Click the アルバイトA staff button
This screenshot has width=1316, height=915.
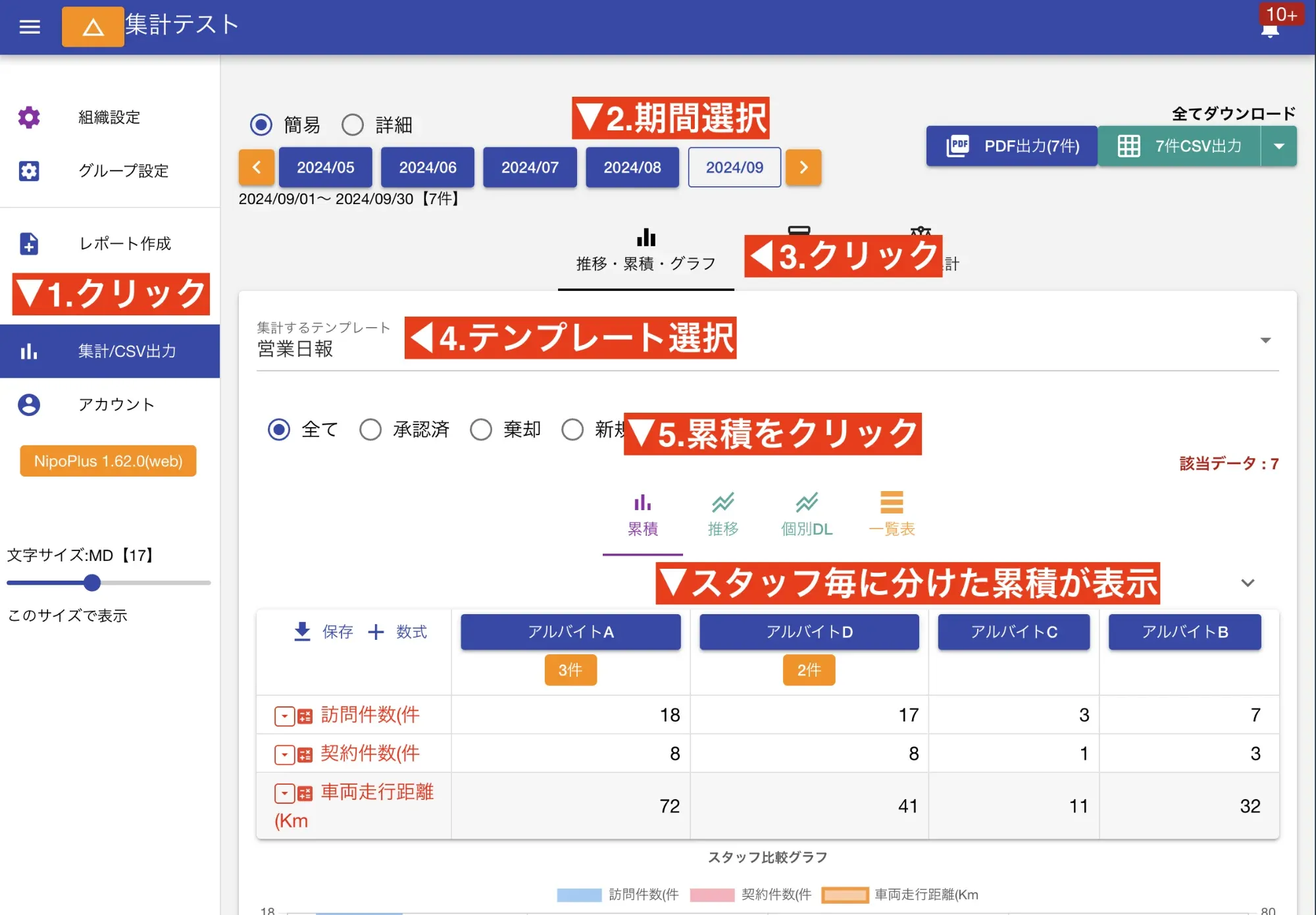pos(570,632)
